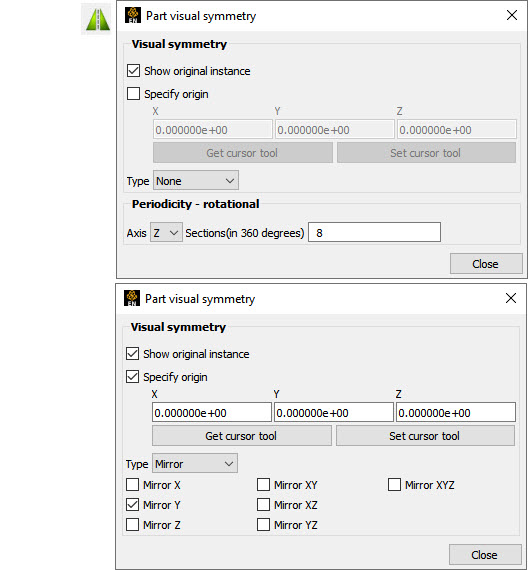This screenshot has width=528, height=570.
Task: Click the Close button in upper dialog
Action: 486,264
